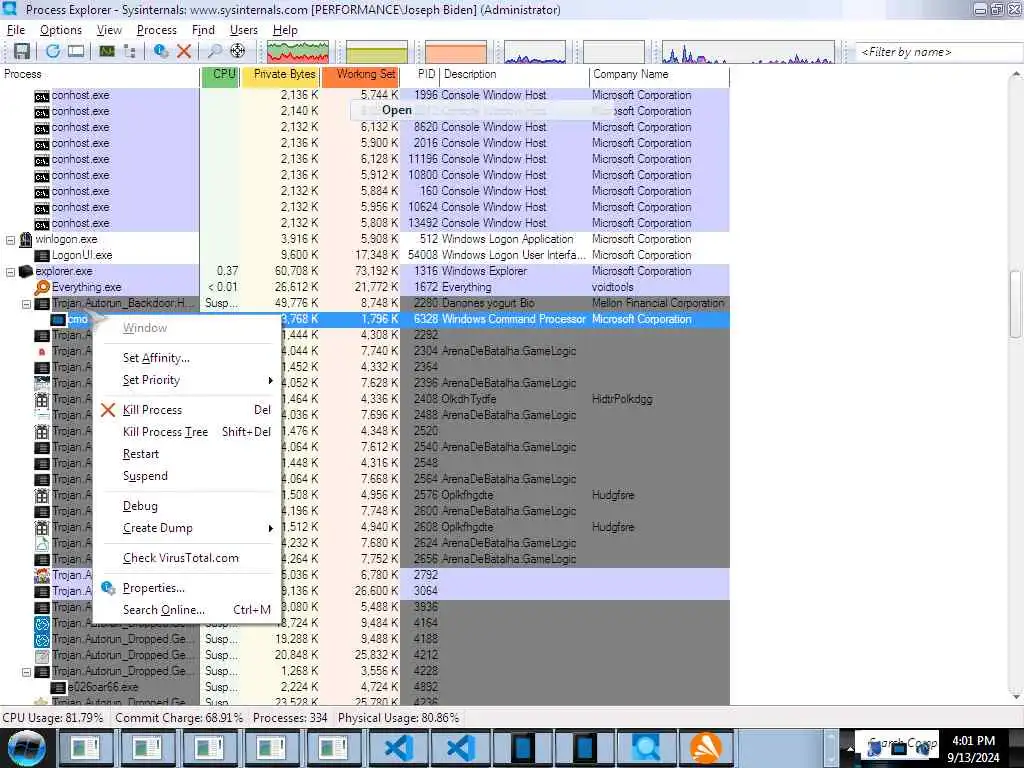Toggle the Show Process Tree icon
The image size is (1024, 768).
130,52
